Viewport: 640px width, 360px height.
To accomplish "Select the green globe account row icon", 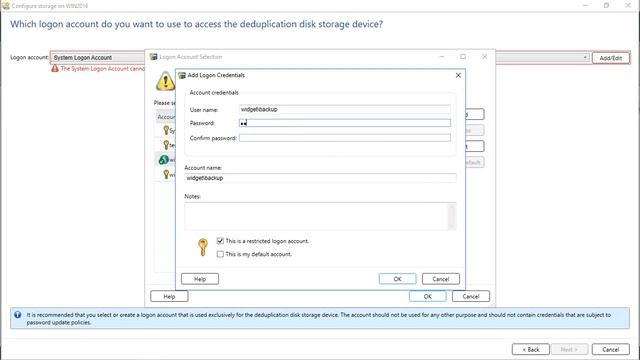I will 164,160.
